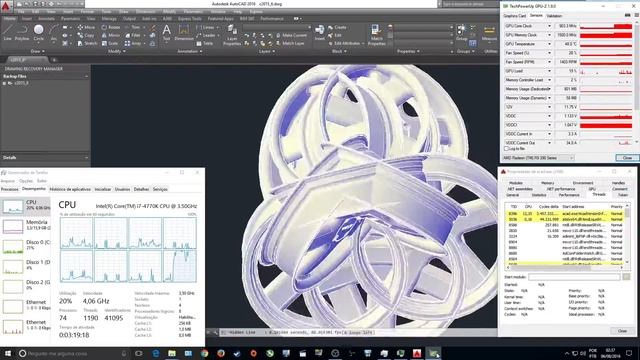The height and width of the screenshot is (360, 640).
Task: Open the Serviços tab in Task Manager
Action: coord(160,189)
